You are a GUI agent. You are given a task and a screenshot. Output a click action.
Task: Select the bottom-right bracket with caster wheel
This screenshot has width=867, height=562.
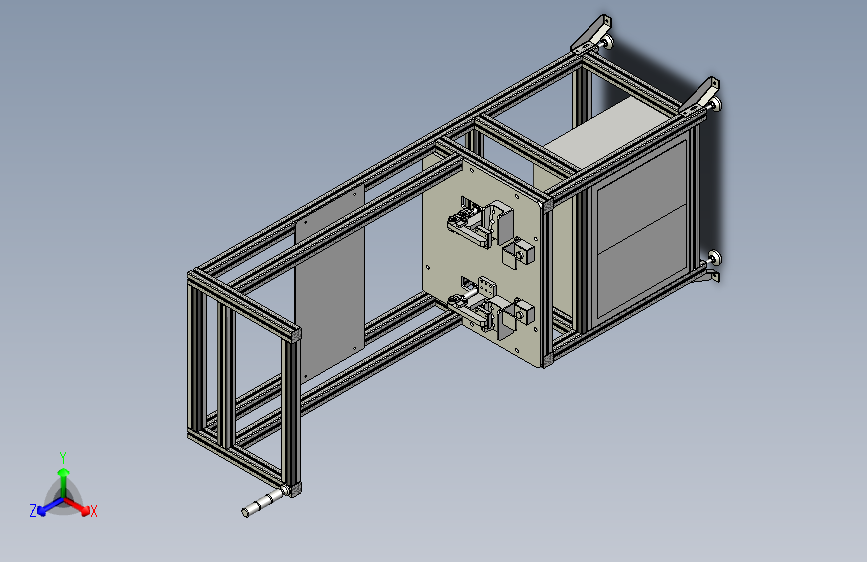[709, 267]
